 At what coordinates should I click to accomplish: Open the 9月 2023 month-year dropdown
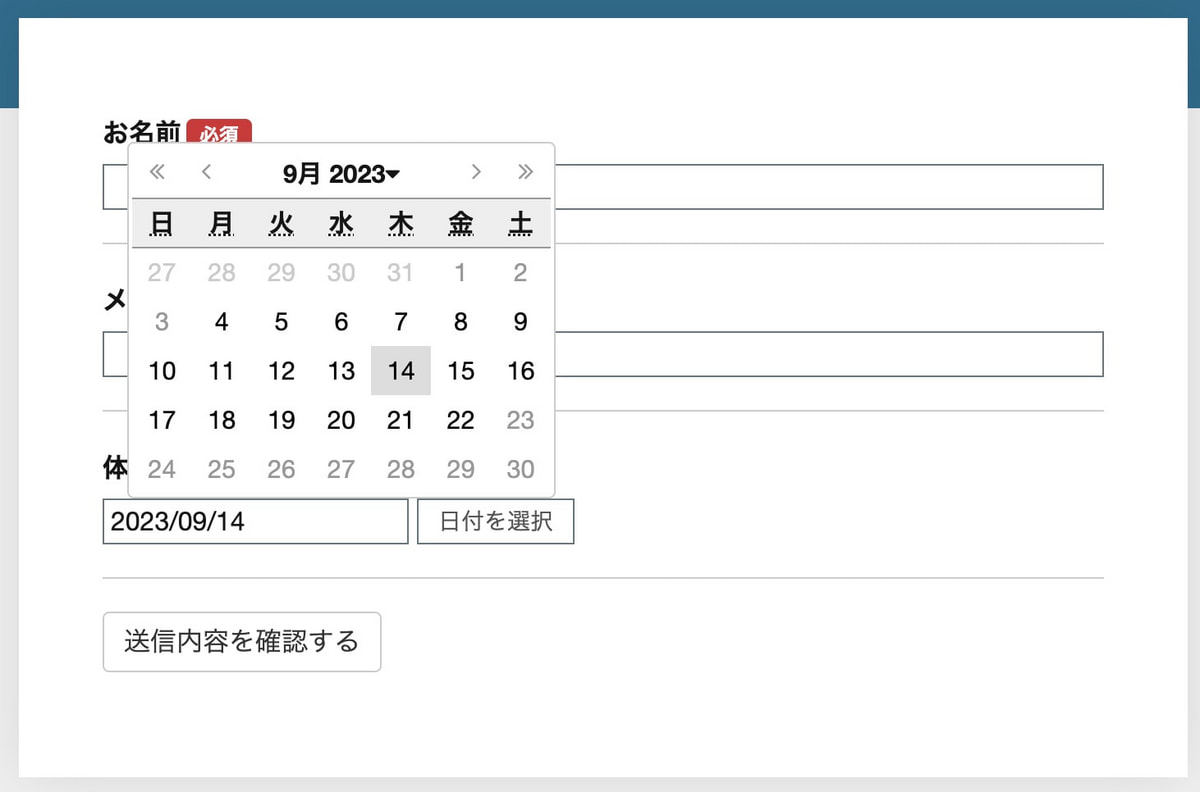point(341,174)
